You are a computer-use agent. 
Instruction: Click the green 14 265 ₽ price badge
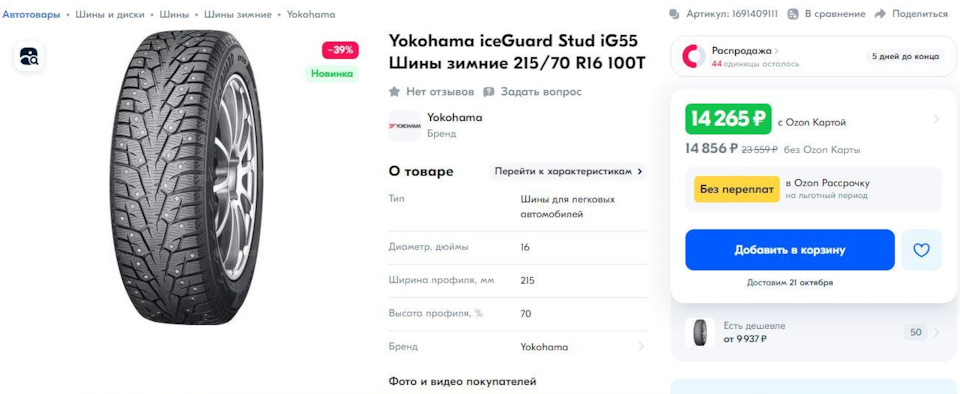click(x=728, y=119)
